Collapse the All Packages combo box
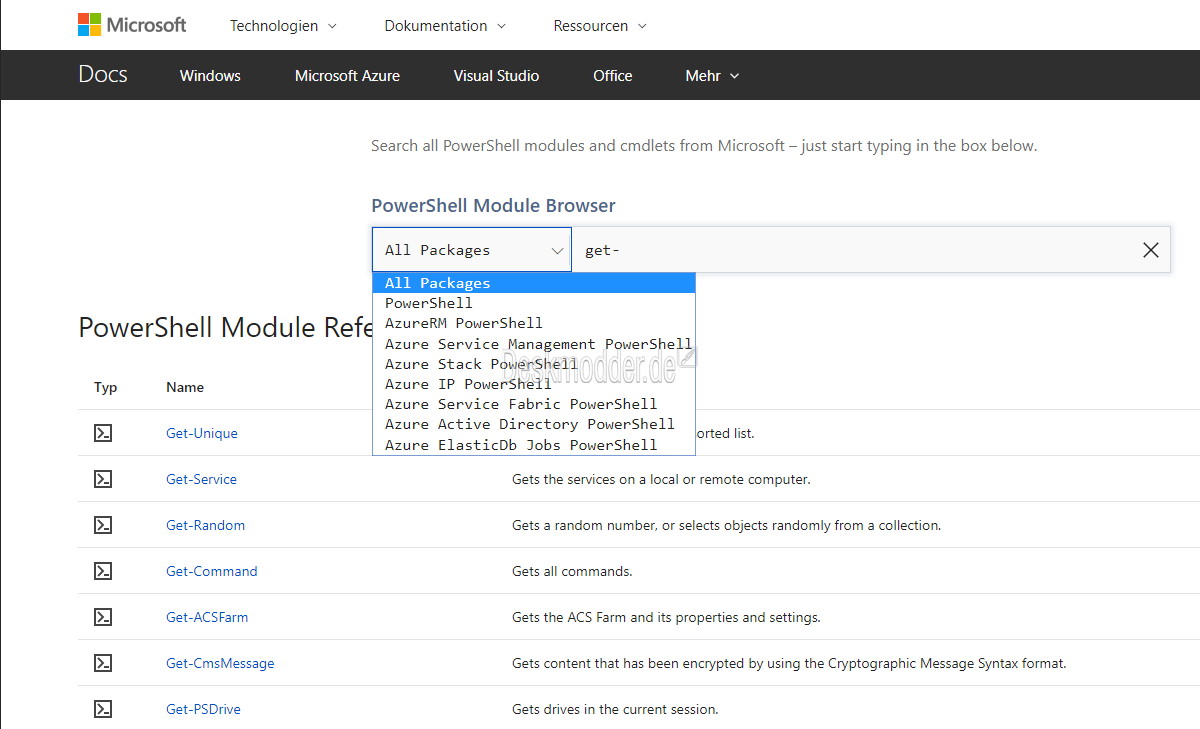This screenshot has height=729, width=1200. [x=472, y=250]
